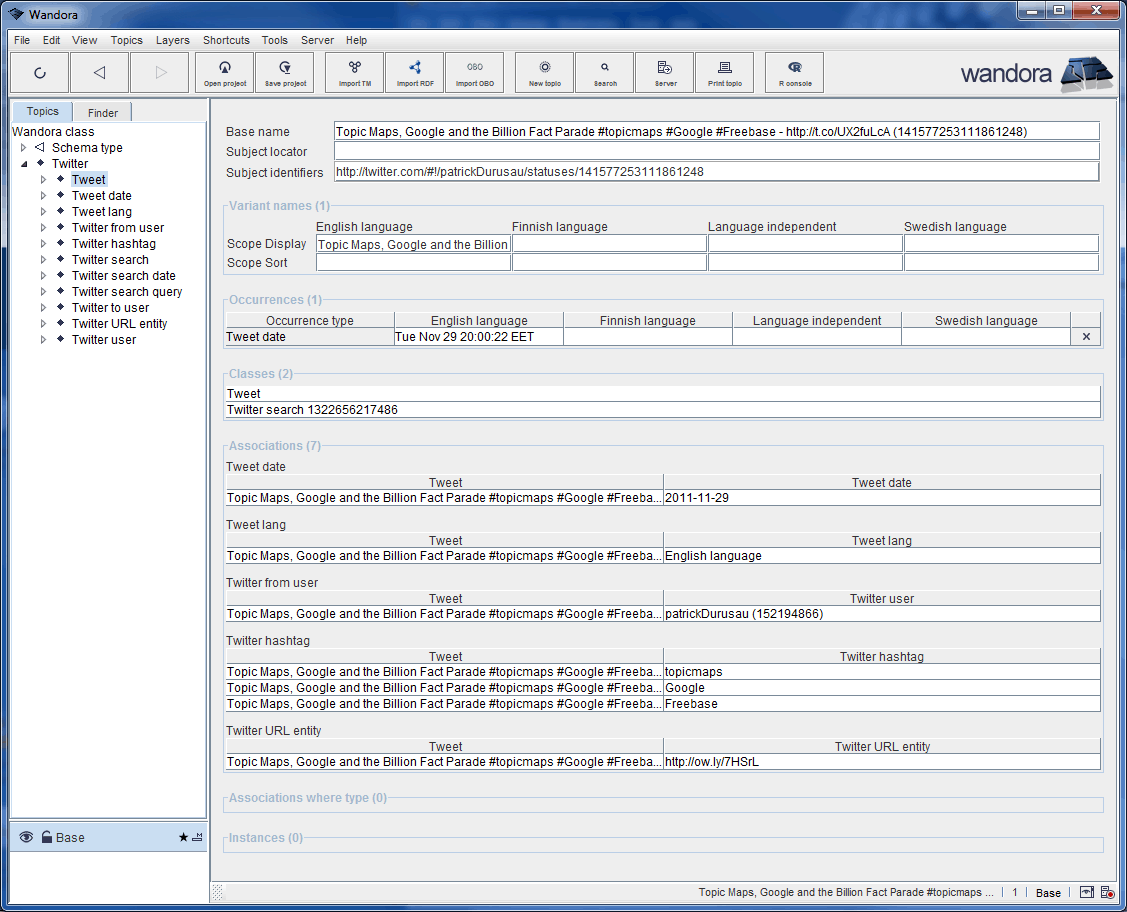Click the Import TM toolbar icon
1127x912 pixels.
coord(353,72)
